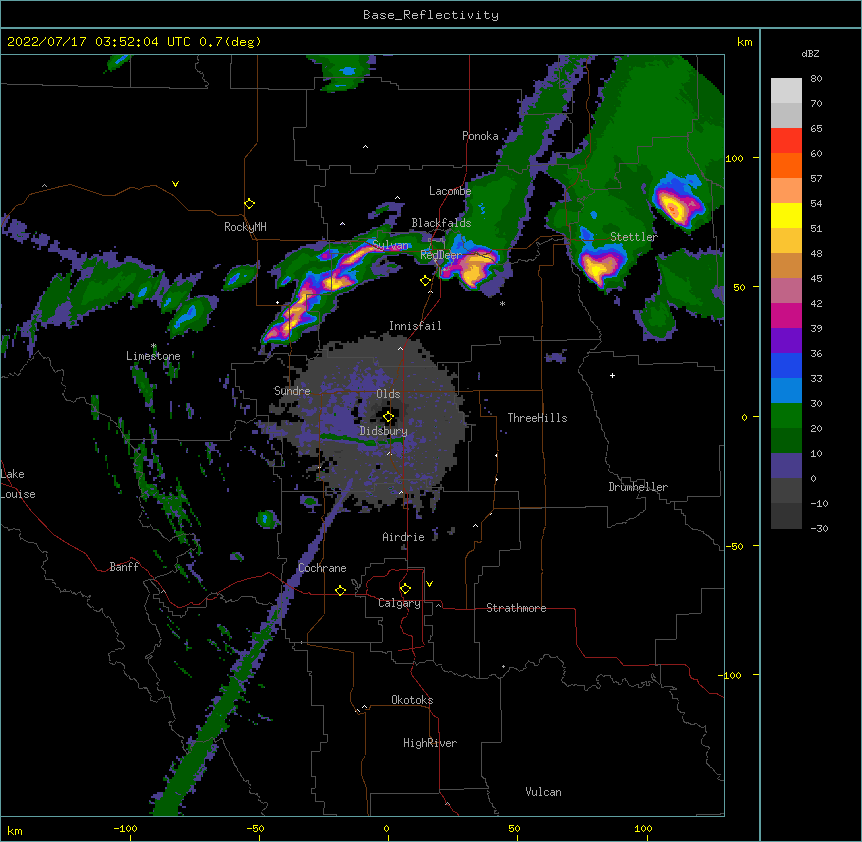
Task: Click the Okotoks city label
Action: coord(412,700)
